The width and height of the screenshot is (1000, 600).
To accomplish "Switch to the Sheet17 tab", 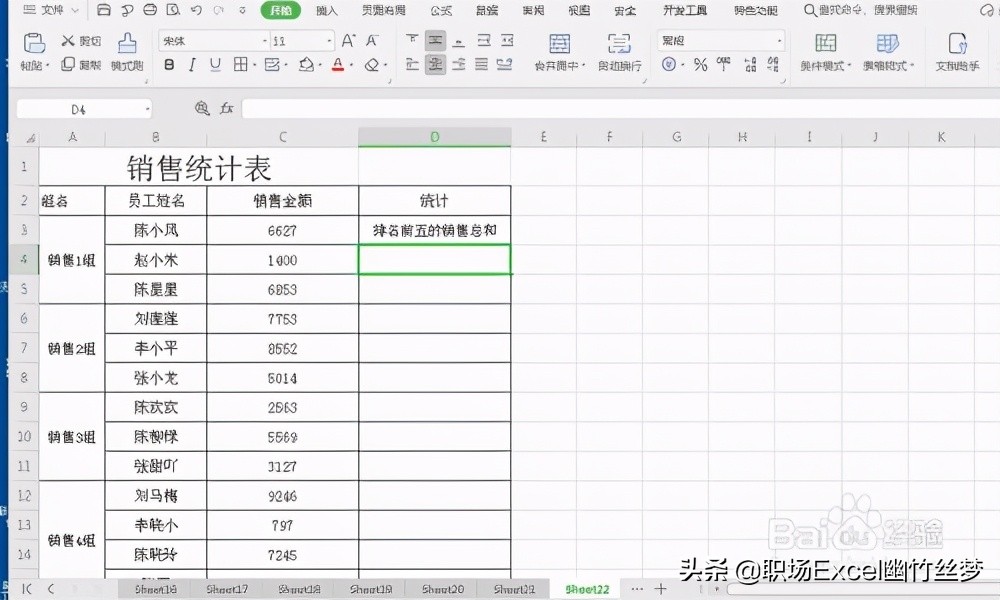I will coord(227,590).
